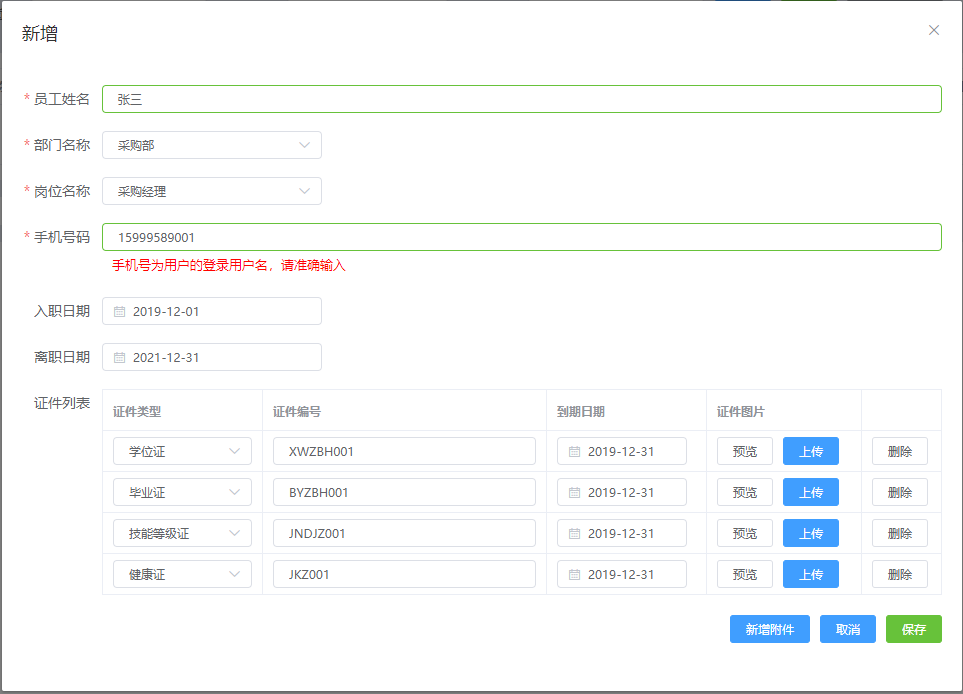Close the 新增 dialog with X
963x694 pixels.
pyautogui.click(x=934, y=30)
